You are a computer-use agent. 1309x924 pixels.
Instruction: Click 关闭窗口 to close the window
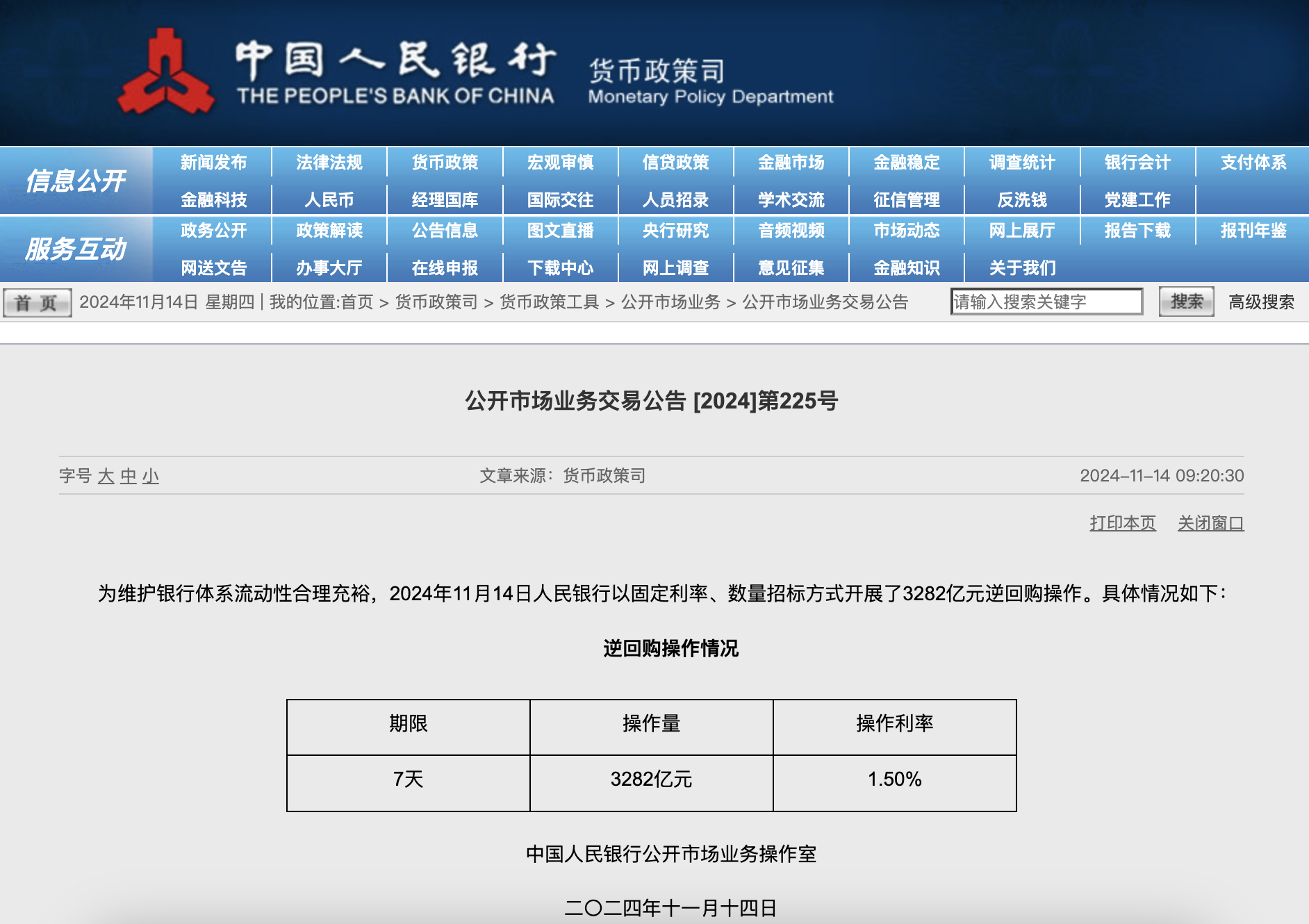click(x=1210, y=523)
